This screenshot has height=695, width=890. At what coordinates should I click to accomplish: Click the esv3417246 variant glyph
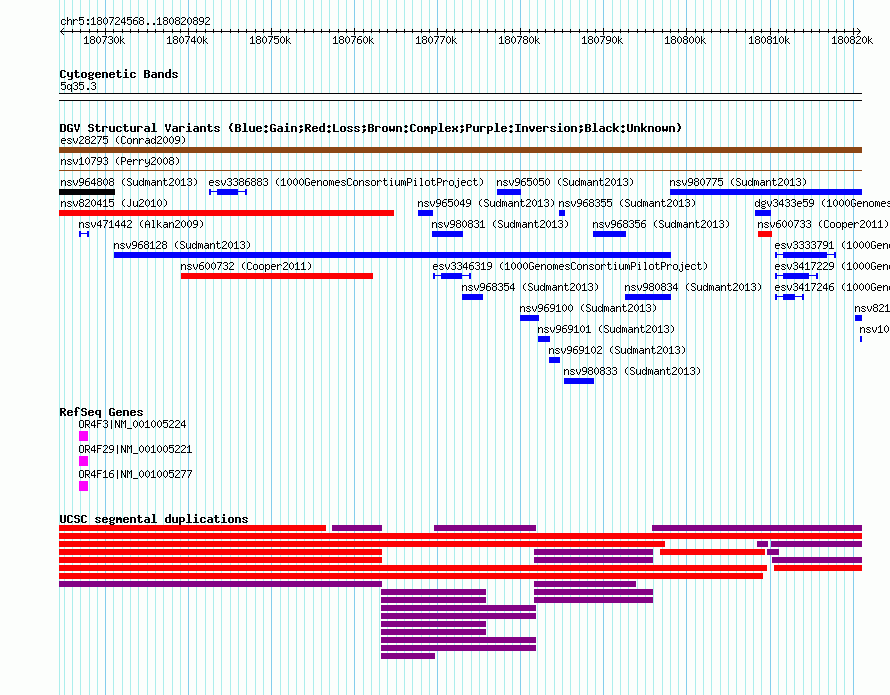(790, 297)
